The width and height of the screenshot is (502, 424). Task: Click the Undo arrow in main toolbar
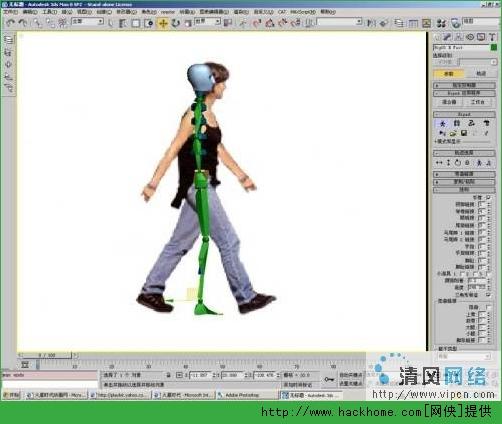[x=10, y=23]
